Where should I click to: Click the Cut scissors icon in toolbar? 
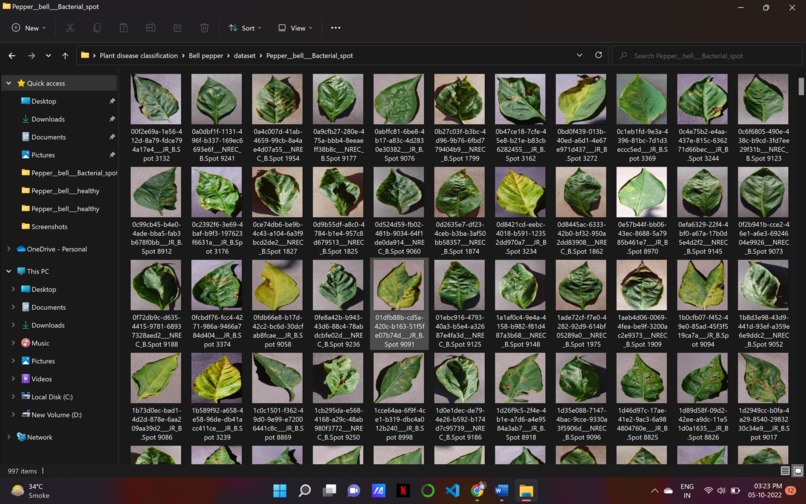70,28
